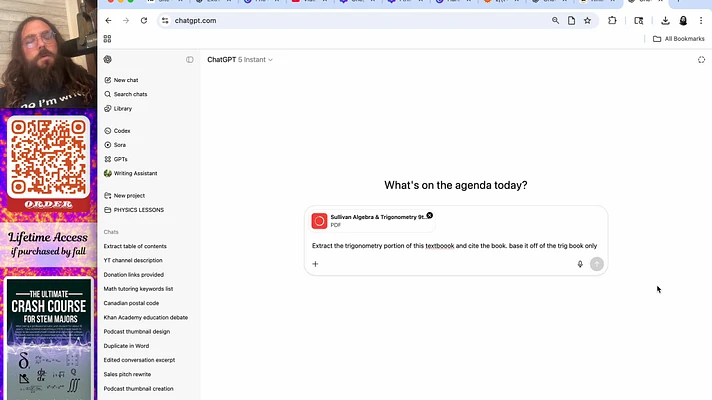Image resolution: width=712 pixels, height=400 pixels.
Task: Click into the prompt text field
Action: point(455,246)
